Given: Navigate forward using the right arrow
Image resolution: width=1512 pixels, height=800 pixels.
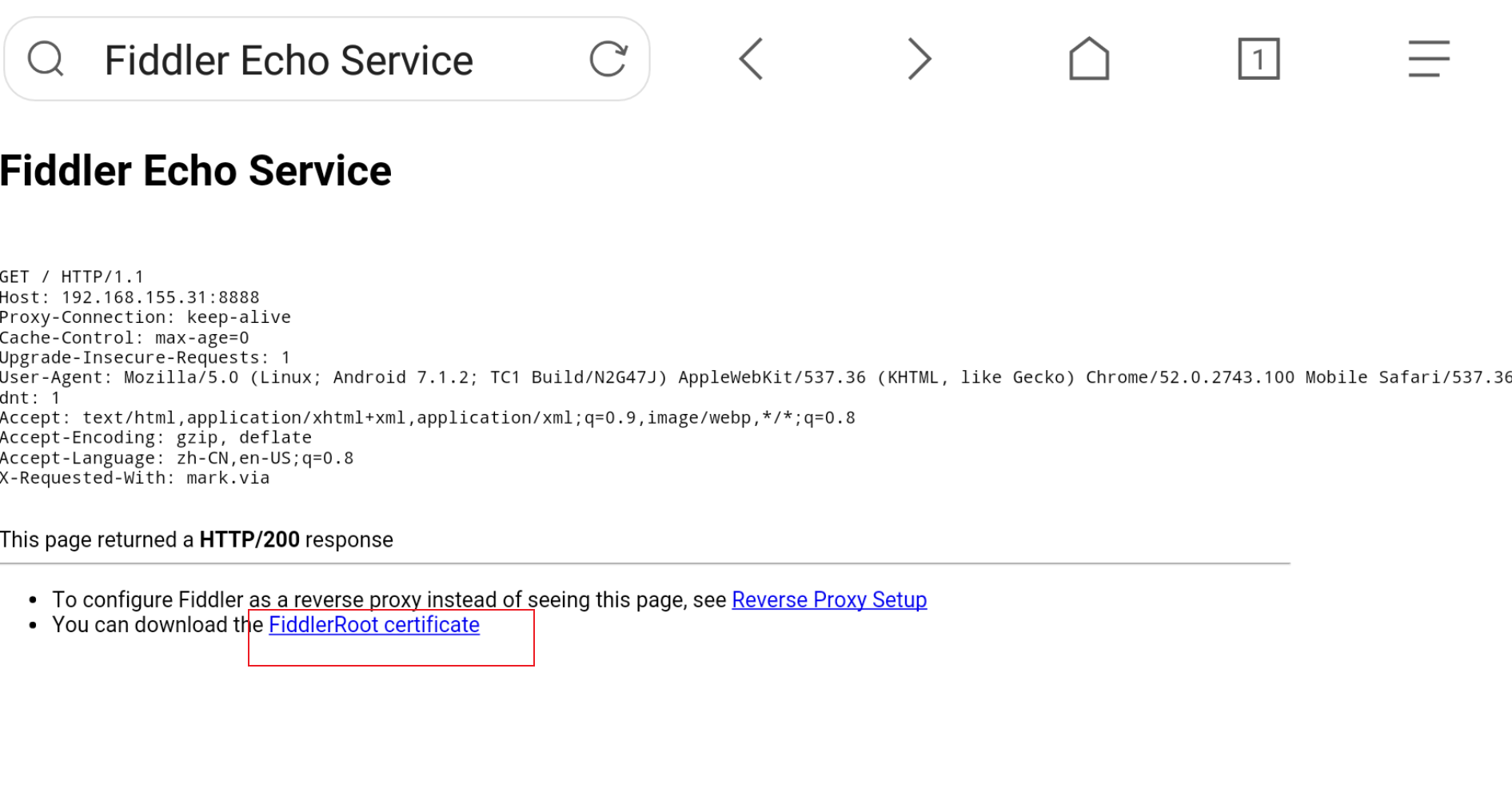Looking at the screenshot, I should click(920, 59).
